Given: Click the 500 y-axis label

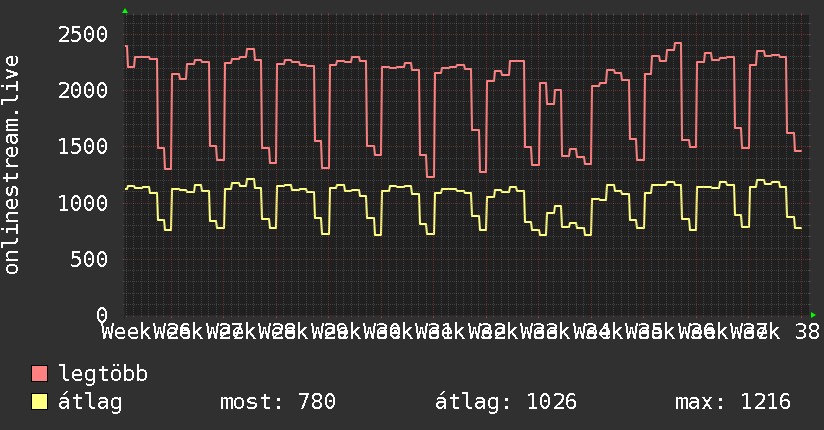Looking at the screenshot, I should (x=89, y=259).
